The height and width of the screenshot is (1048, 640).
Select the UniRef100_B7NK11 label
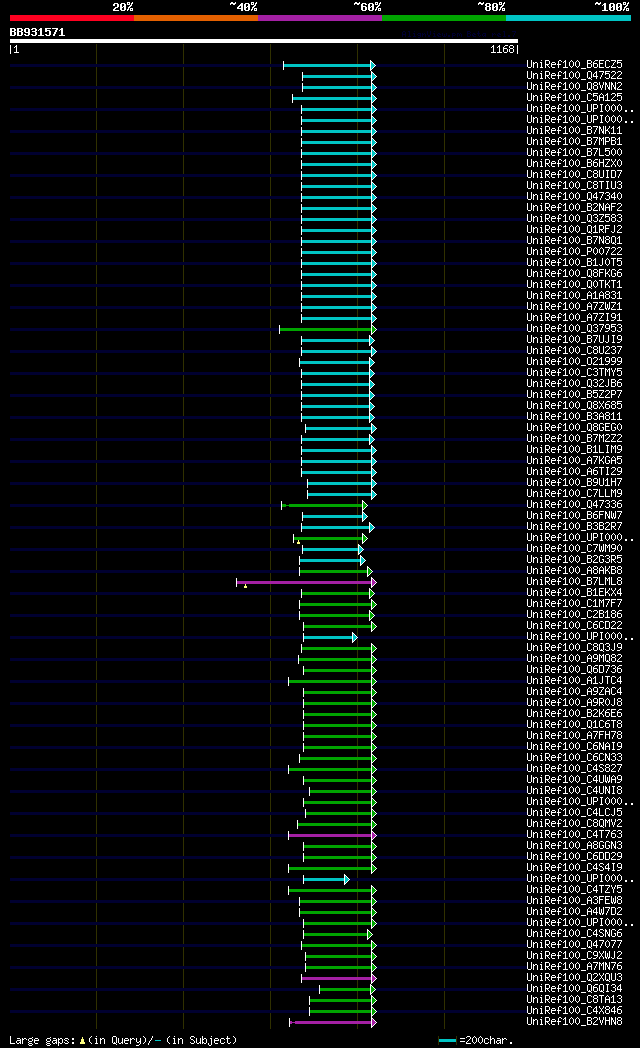574,130
